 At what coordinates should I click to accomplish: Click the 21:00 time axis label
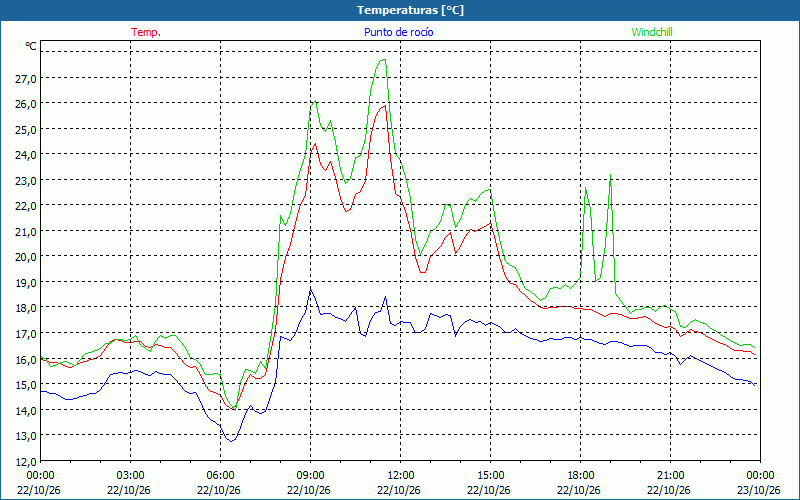tap(670, 475)
